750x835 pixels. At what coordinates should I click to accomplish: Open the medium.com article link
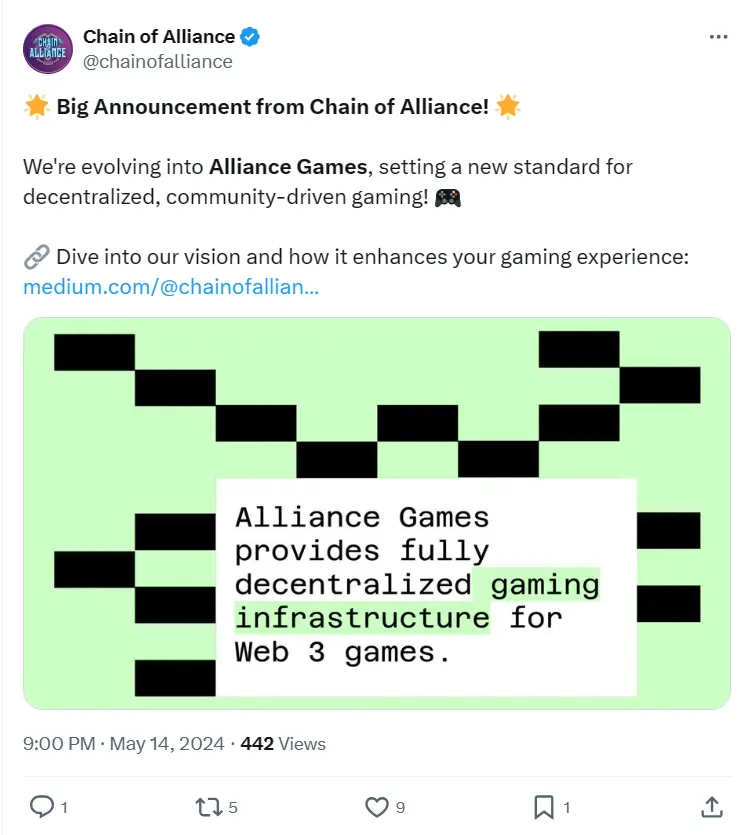(x=169, y=287)
